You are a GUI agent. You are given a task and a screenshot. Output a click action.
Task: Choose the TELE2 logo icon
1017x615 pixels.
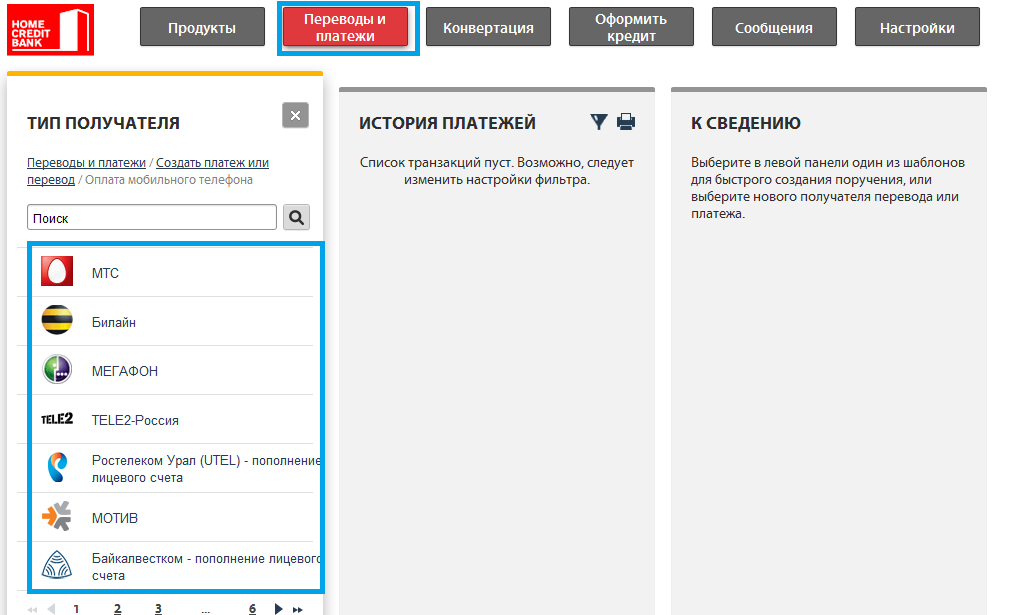pyautogui.click(x=57, y=419)
